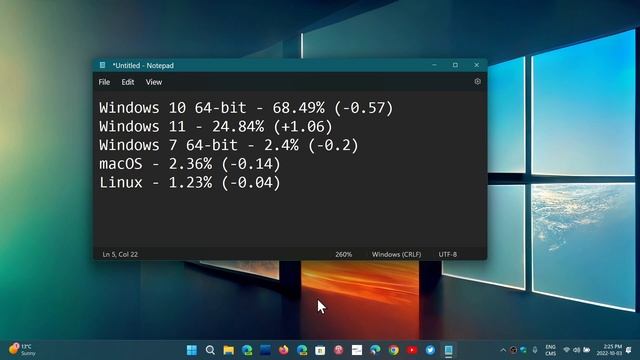Click the "Windows 10 64-bit - 68.49% (-0.57)" line

click(246, 108)
